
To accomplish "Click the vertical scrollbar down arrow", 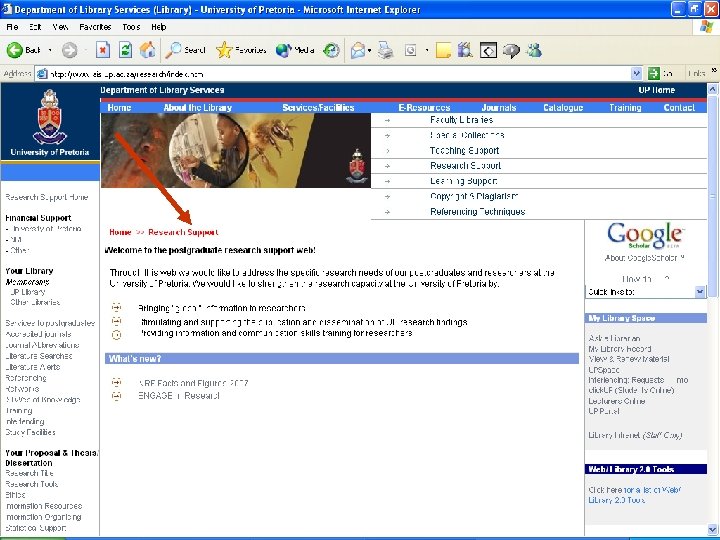I will click(713, 529).
